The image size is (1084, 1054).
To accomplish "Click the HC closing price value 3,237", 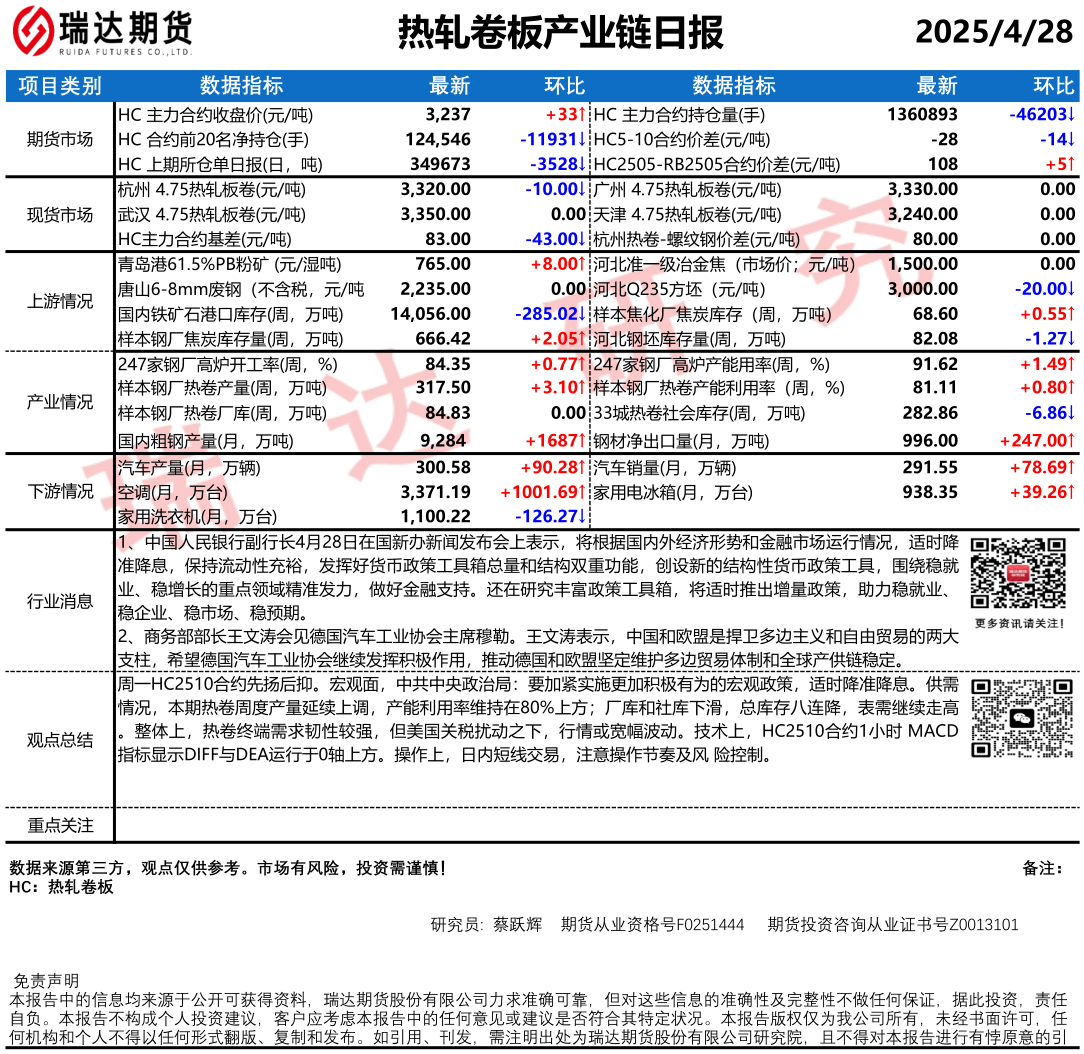I will click(x=447, y=115).
